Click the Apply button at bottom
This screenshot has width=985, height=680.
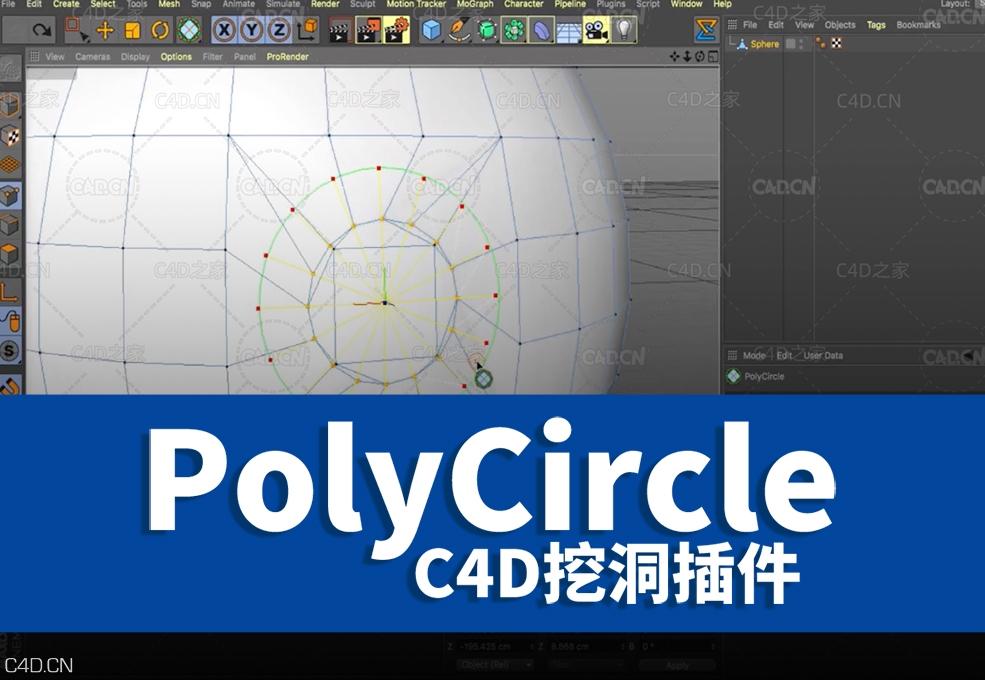(676, 665)
